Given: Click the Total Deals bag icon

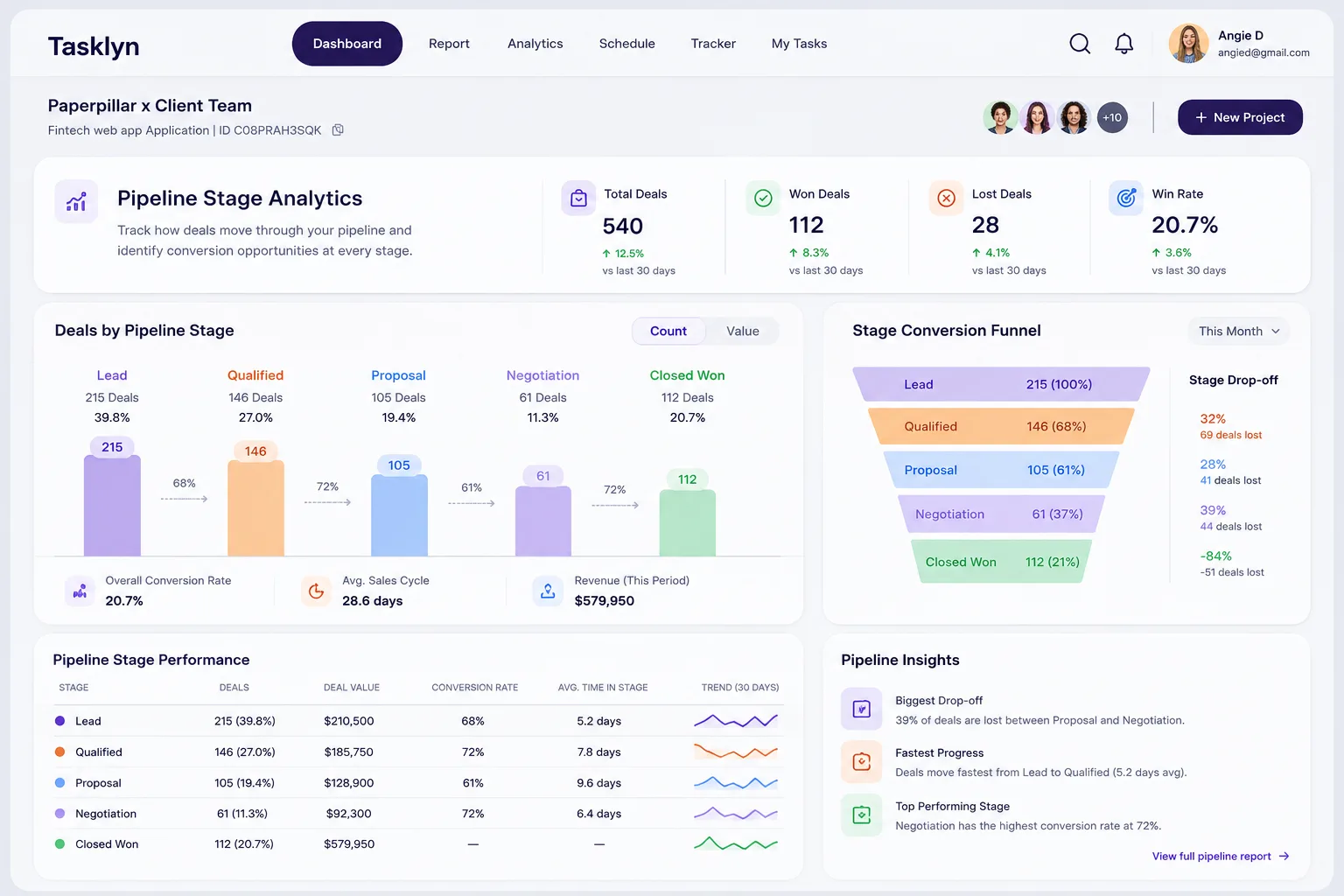Looking at the screenshot, I should click(x=578, y=199).
